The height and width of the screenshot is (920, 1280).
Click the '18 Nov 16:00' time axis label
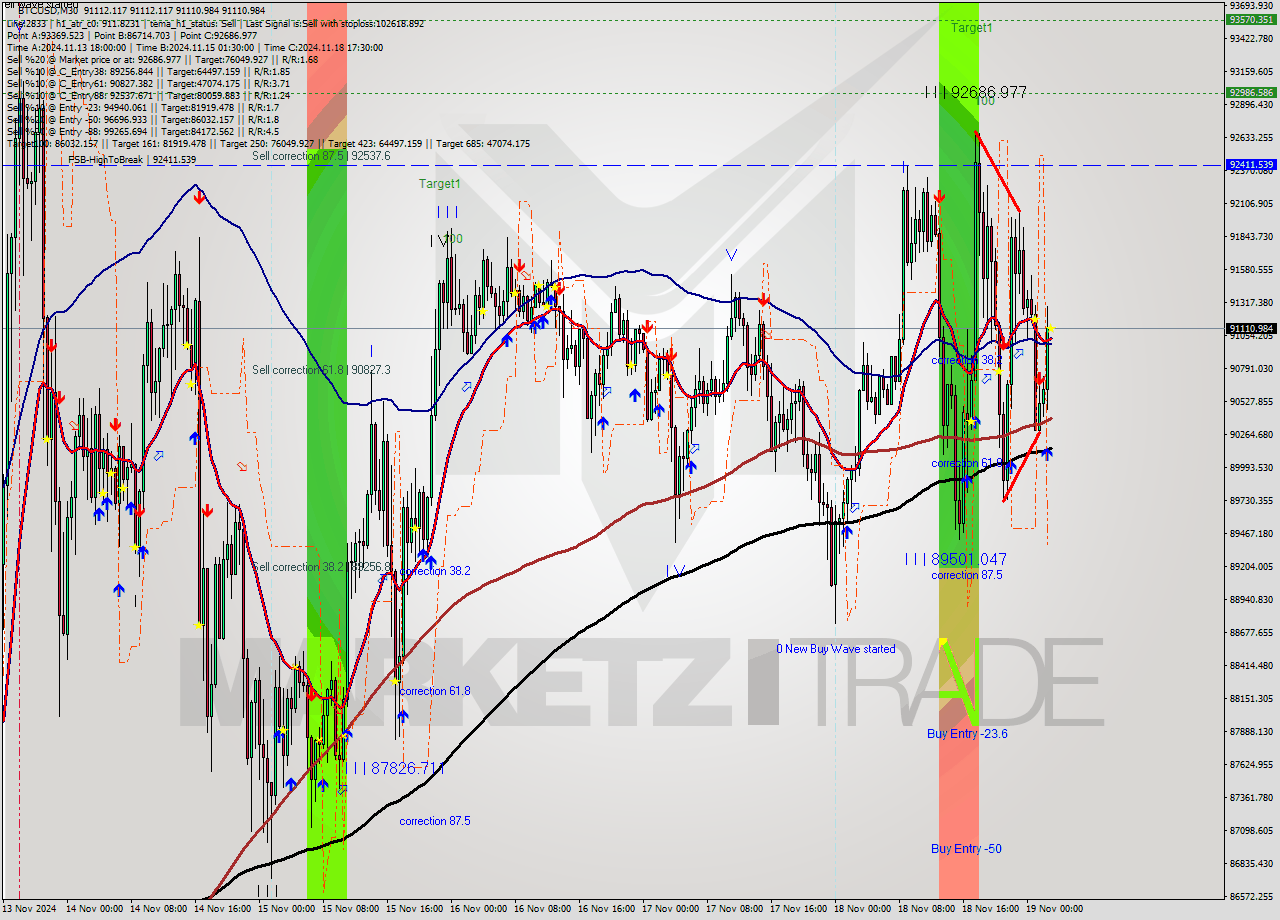tap(992, 909)
